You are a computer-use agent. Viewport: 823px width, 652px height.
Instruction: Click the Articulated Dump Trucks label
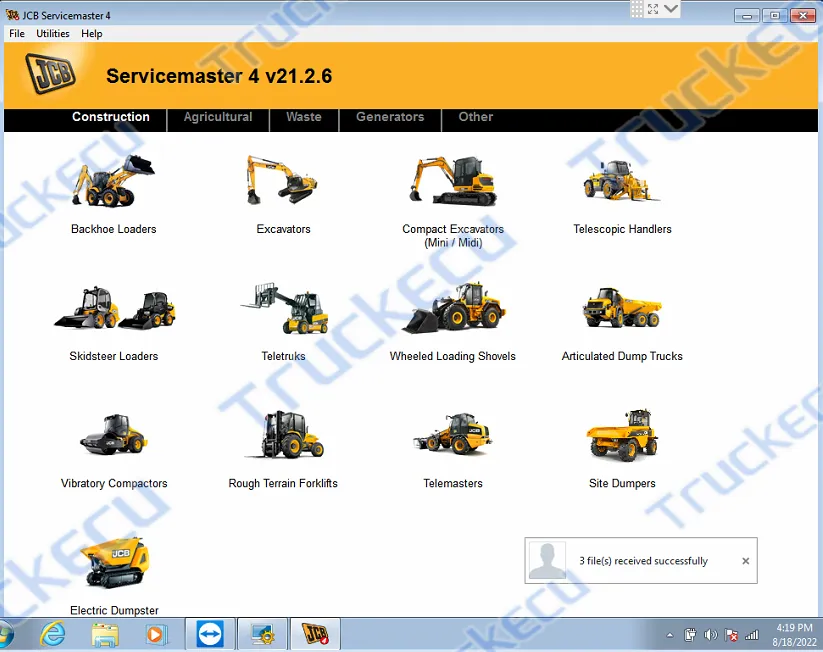point(622,356)
